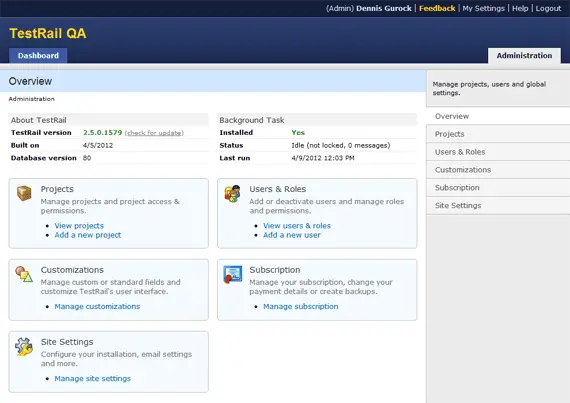Open Manage site settings link

pos(92,378)
